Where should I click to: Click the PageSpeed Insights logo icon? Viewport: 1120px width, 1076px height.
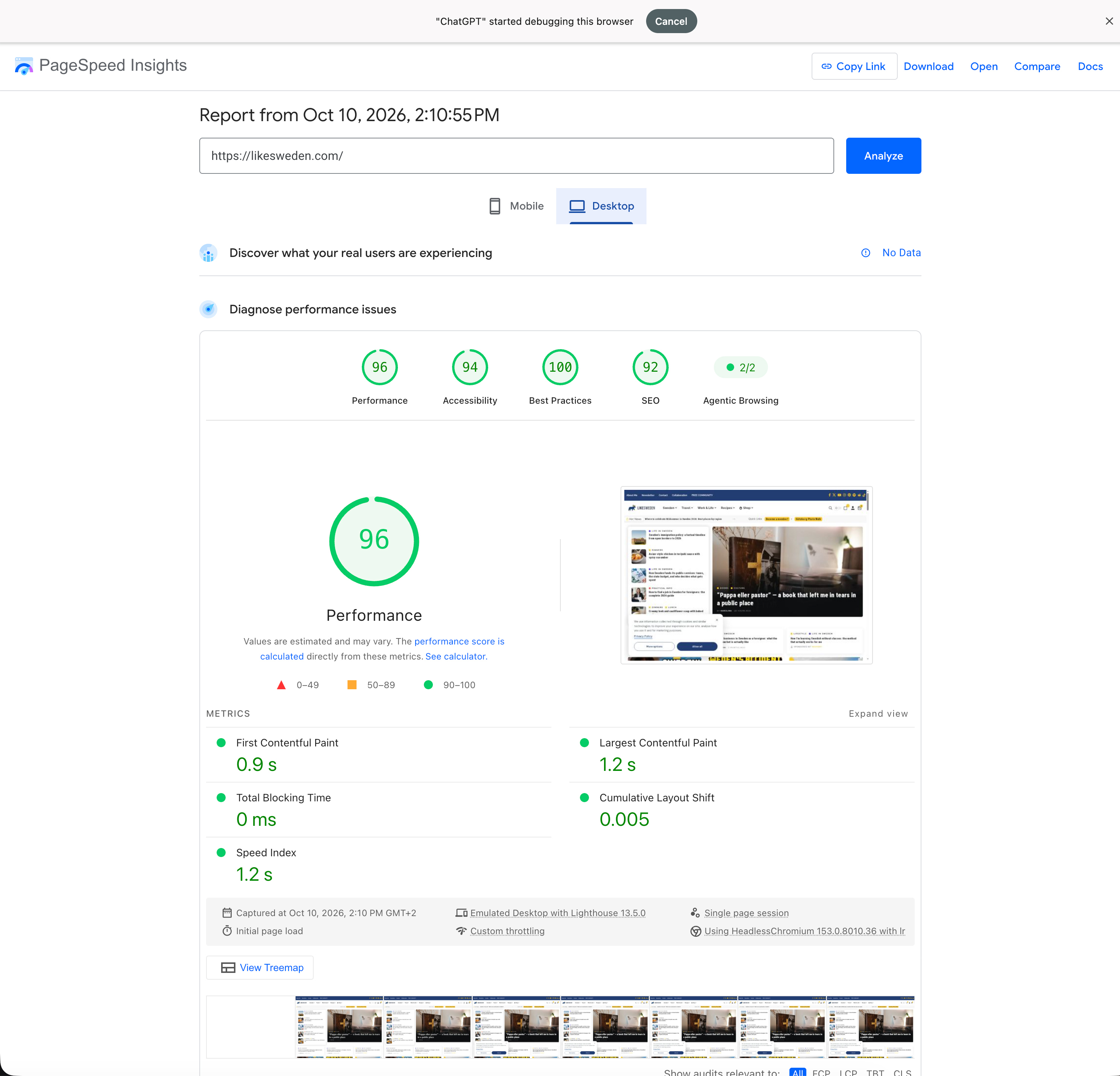23,66
